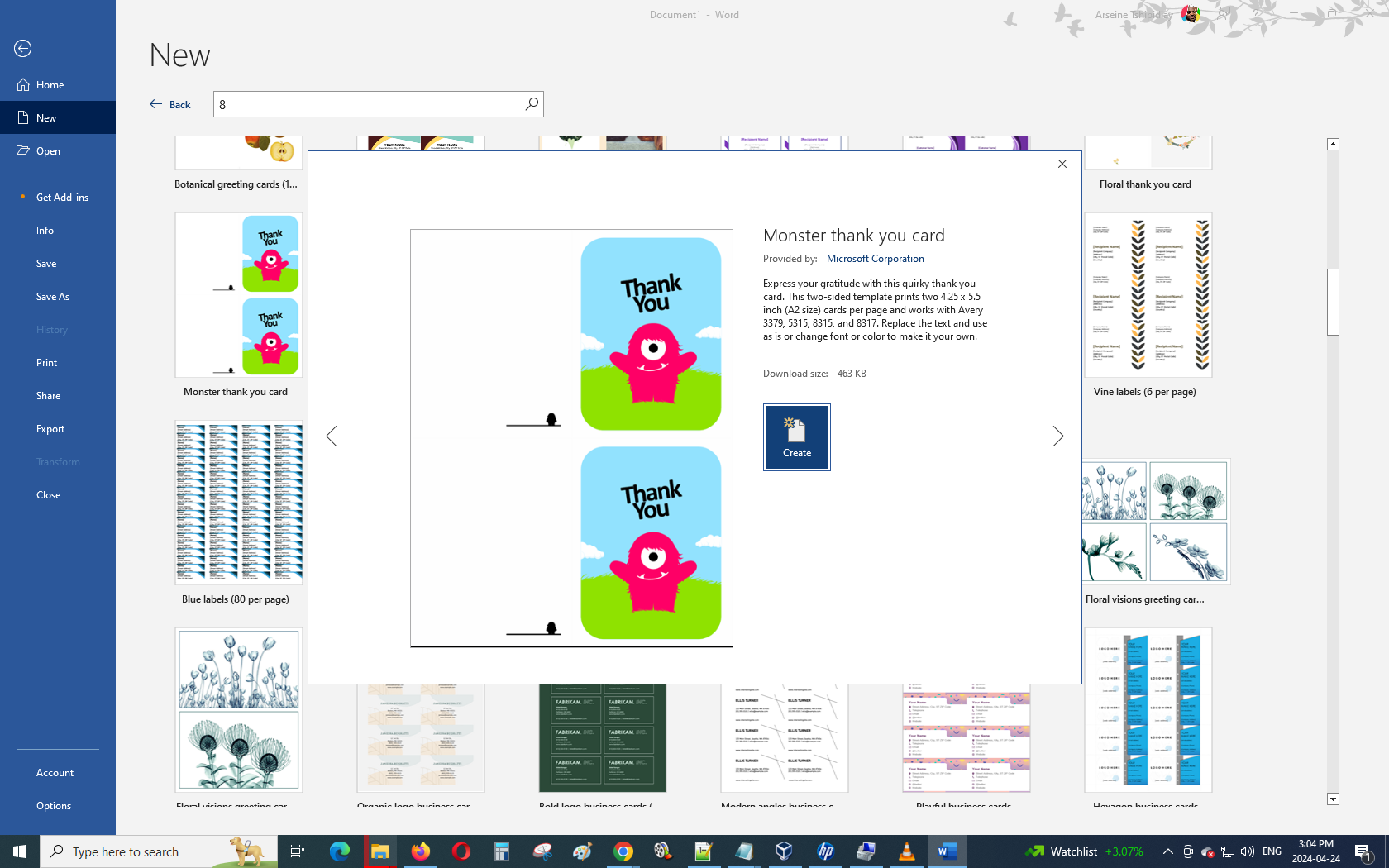Close the template preview dialog
1389x868 pixels.
click(x=1062, y=164)
